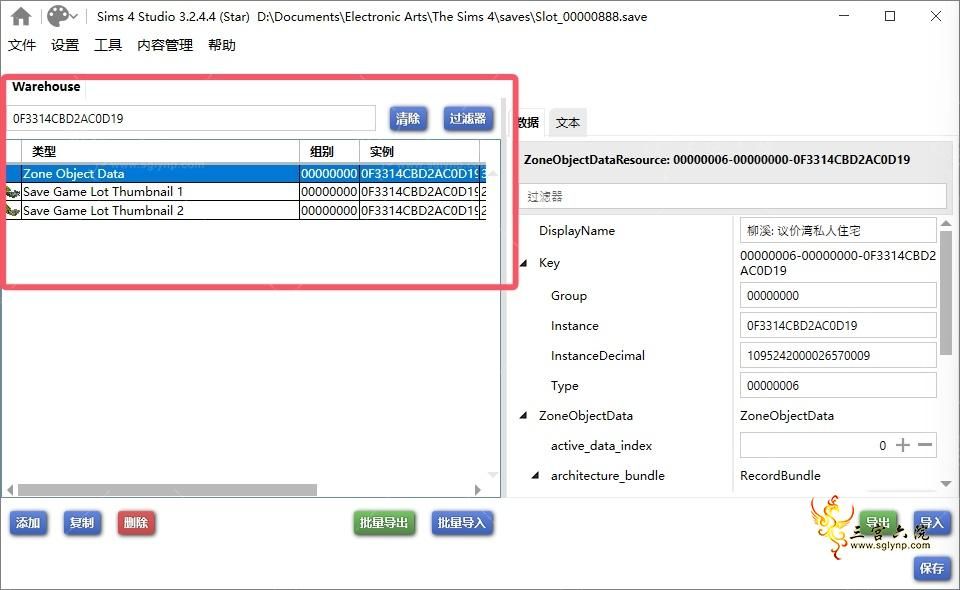Click the left arrow of horizontal scrollbar
960x590 pixels.
[10, 490]
